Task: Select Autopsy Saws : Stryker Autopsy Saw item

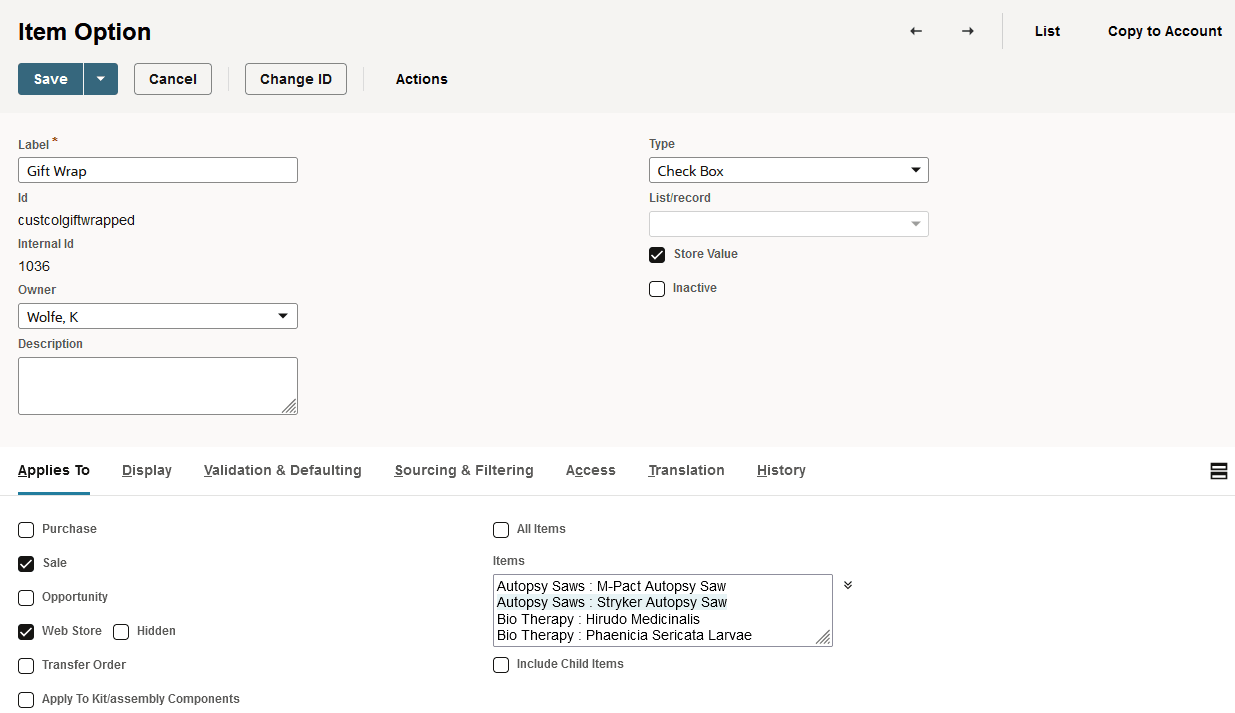Action: point(612,602)
